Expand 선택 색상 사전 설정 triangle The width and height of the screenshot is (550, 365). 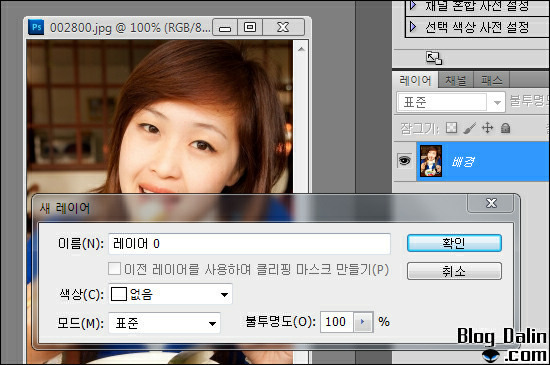click(413, 27)
